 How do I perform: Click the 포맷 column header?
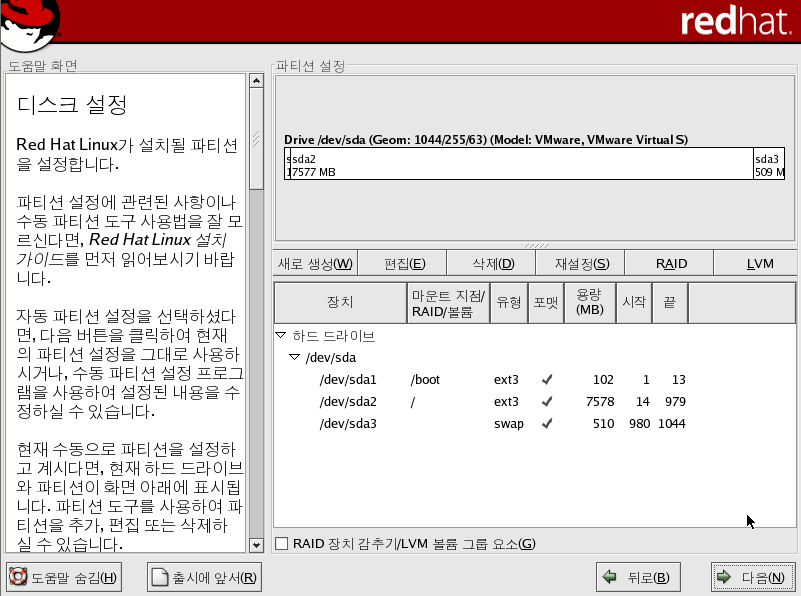pyautogui.click(x=546, y=302)
